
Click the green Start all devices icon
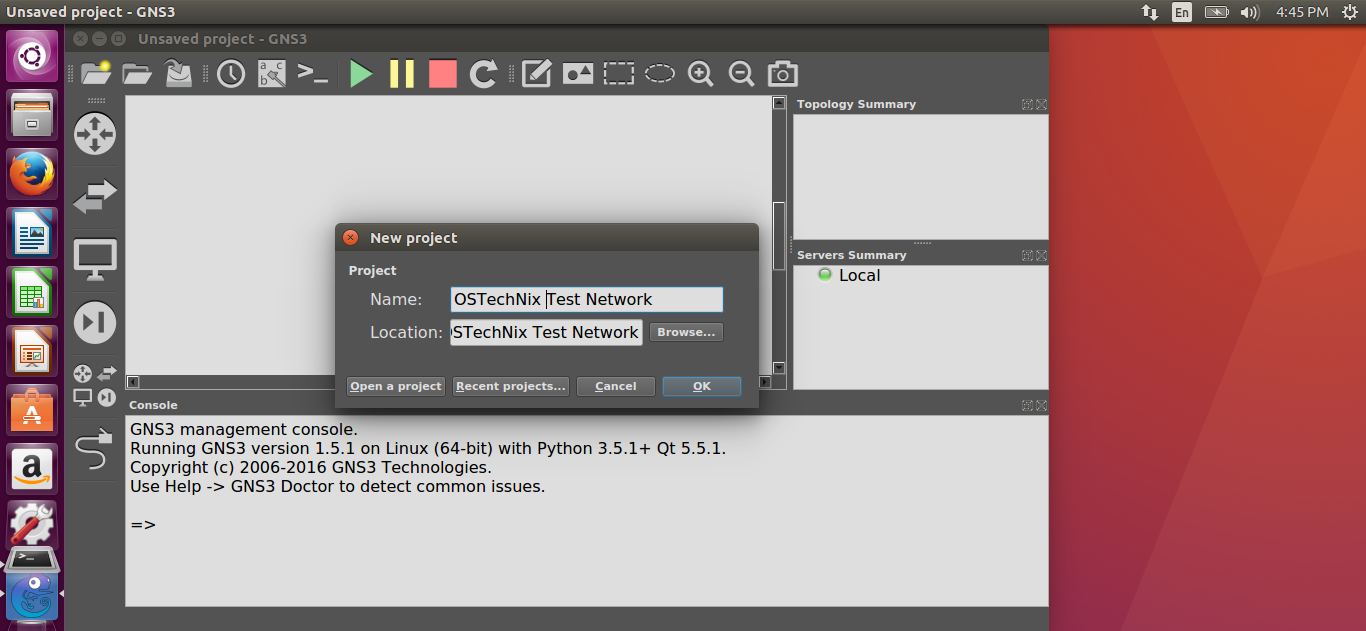tap(361, 74)
